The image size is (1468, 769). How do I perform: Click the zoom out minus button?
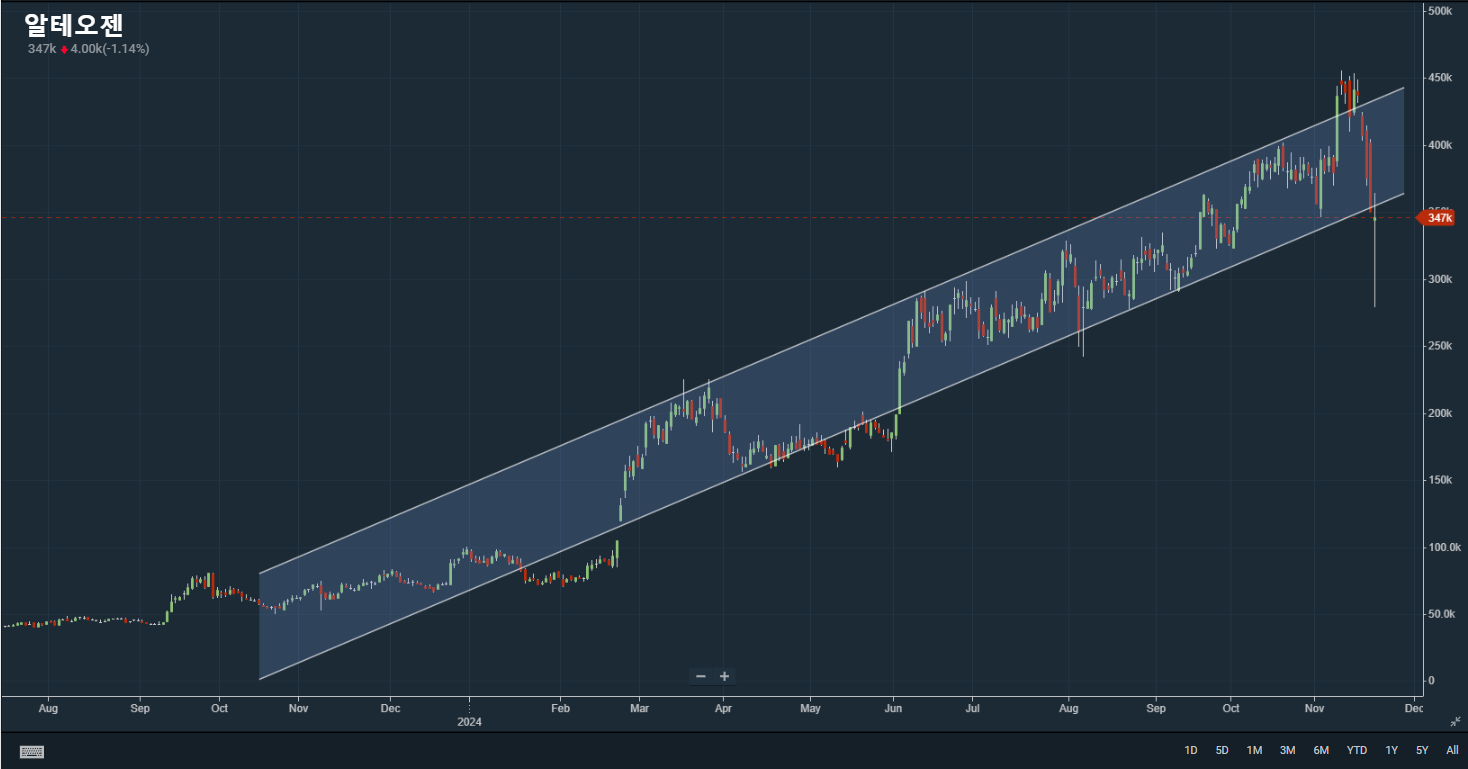point(701,676)
